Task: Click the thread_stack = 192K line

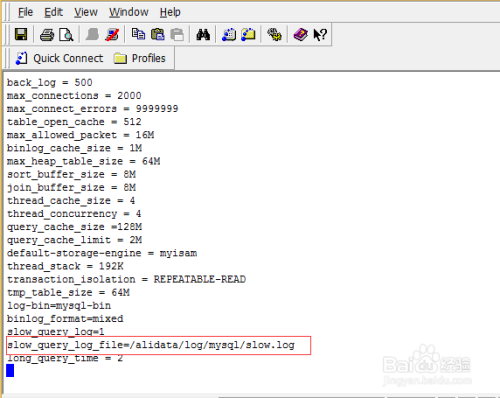Action: [x=65, y=266]
